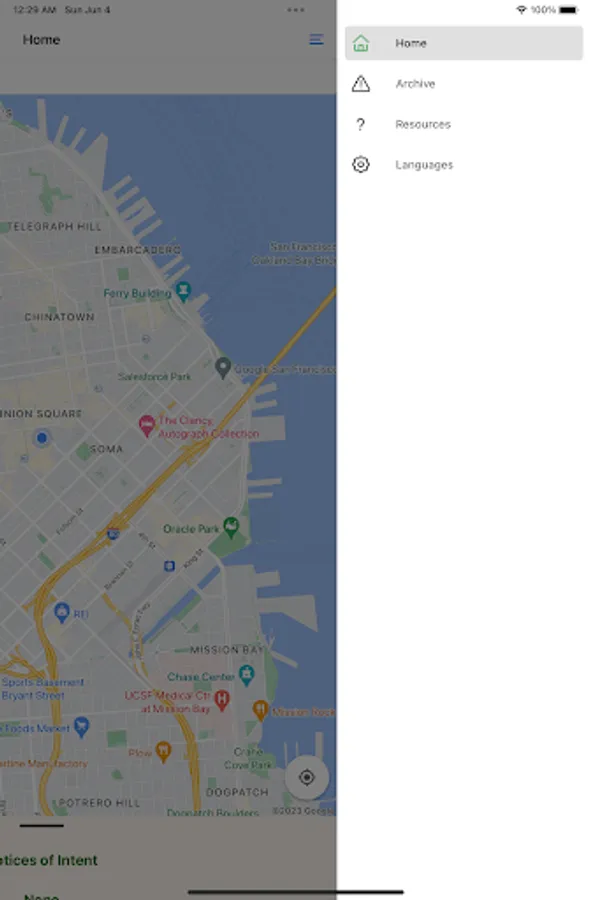Tap the UCSF Medical Center hospital pin
Screen dimensions: 591x900
[222, 700]
